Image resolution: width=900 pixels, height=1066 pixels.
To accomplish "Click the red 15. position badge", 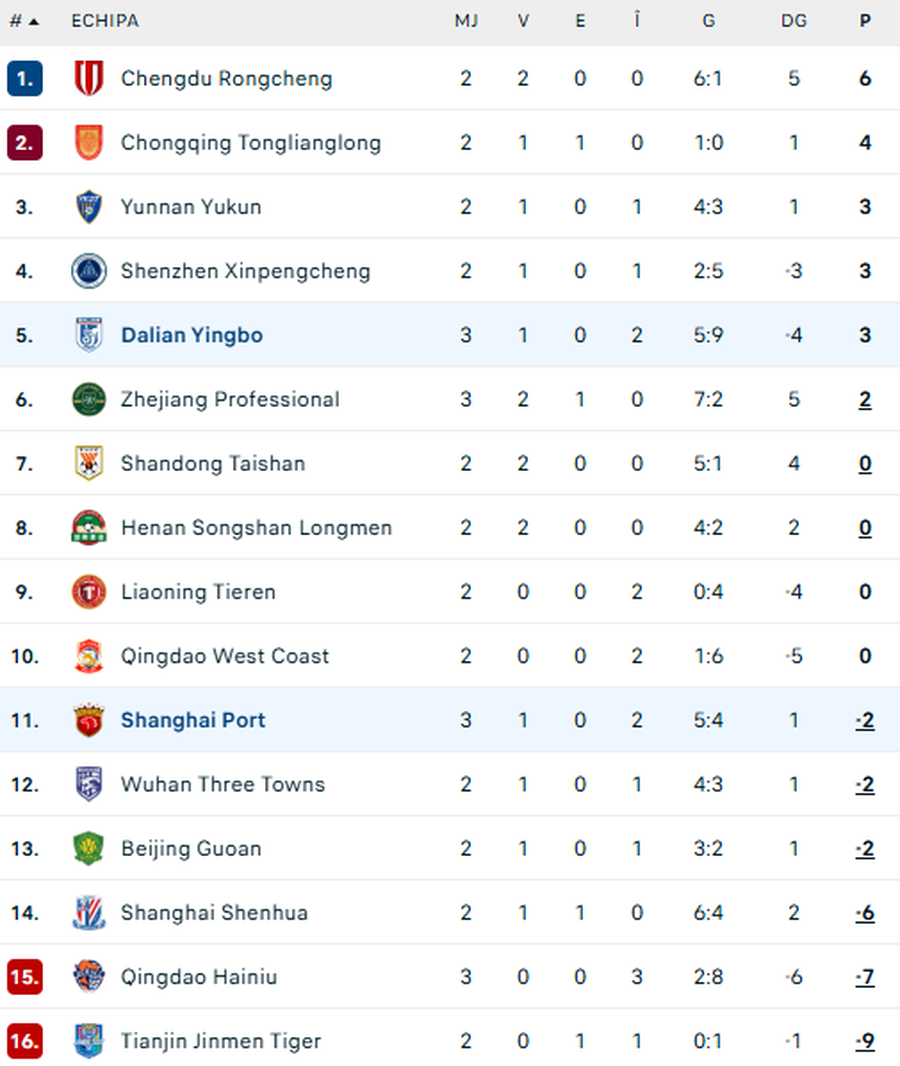I will point(24,977).
